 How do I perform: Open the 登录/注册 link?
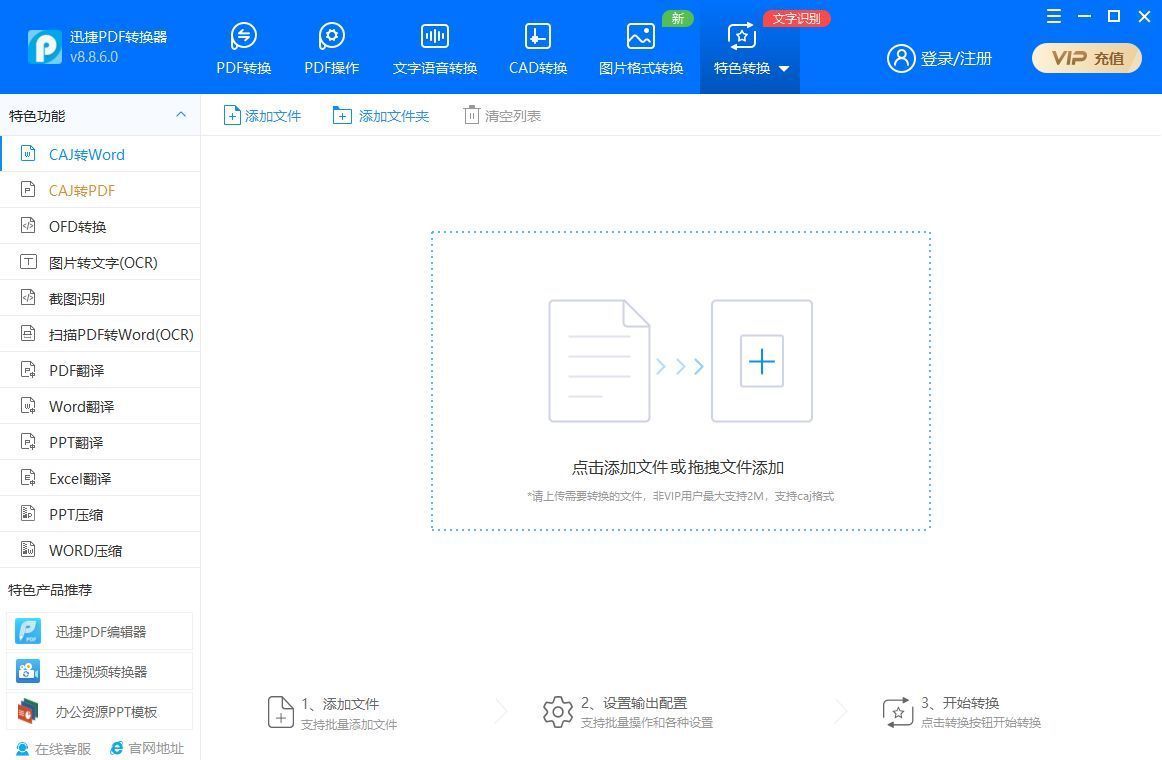click(956, 59)
